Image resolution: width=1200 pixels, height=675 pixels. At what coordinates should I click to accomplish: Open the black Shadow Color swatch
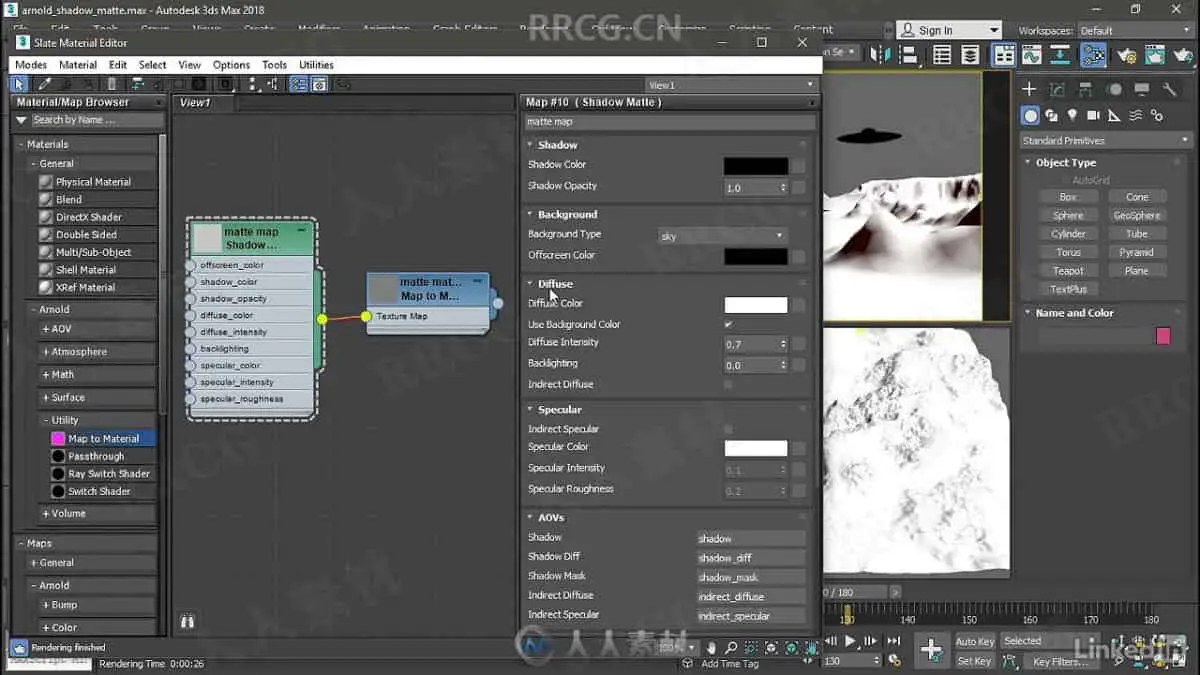coord(755,166)
